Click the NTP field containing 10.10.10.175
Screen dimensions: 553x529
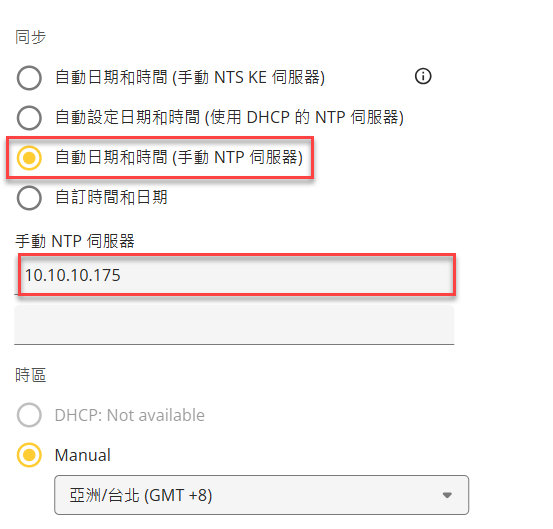click(x=237, y=275)
